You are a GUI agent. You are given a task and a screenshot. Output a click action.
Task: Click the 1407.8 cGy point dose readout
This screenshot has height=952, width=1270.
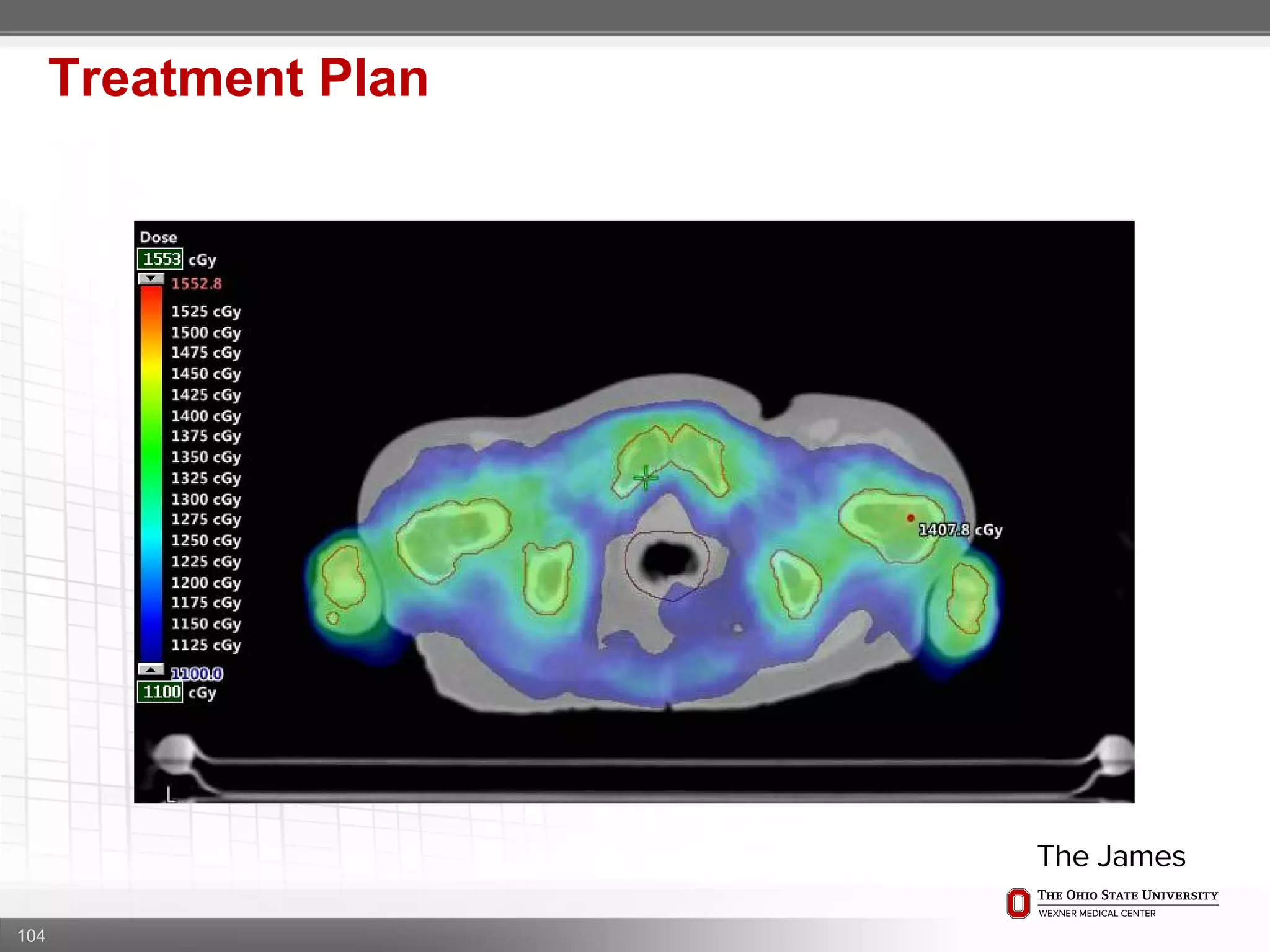pyautogui.click(x=960, y=530)
